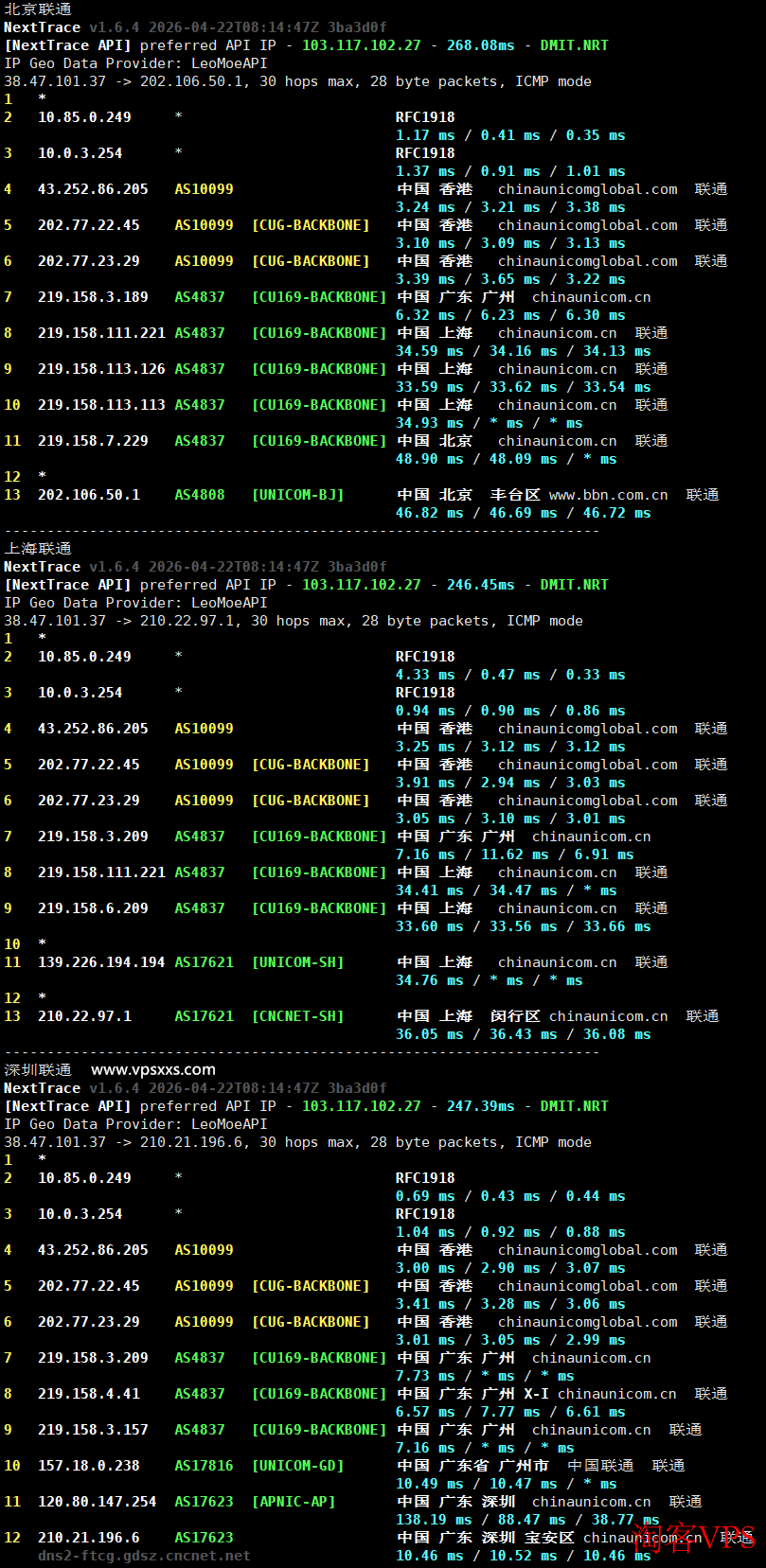Screen dimensions: 766x1568
Task: Select hop IP 219.158.113.113
Action: (101, 405)
